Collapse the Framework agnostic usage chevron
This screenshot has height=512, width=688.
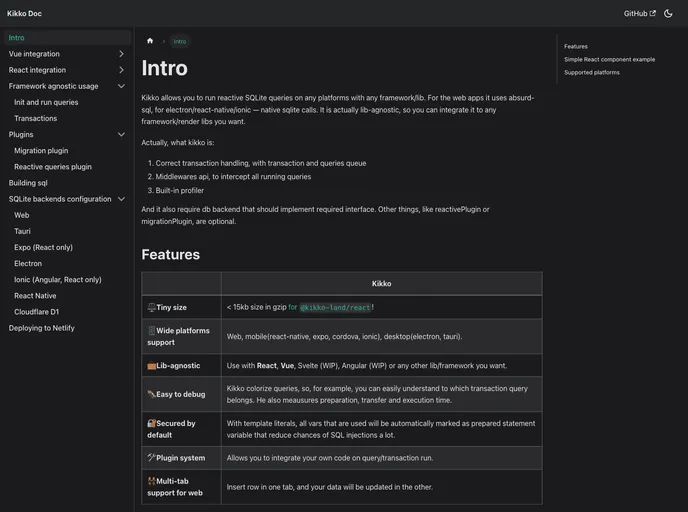[x=122, y=86]
